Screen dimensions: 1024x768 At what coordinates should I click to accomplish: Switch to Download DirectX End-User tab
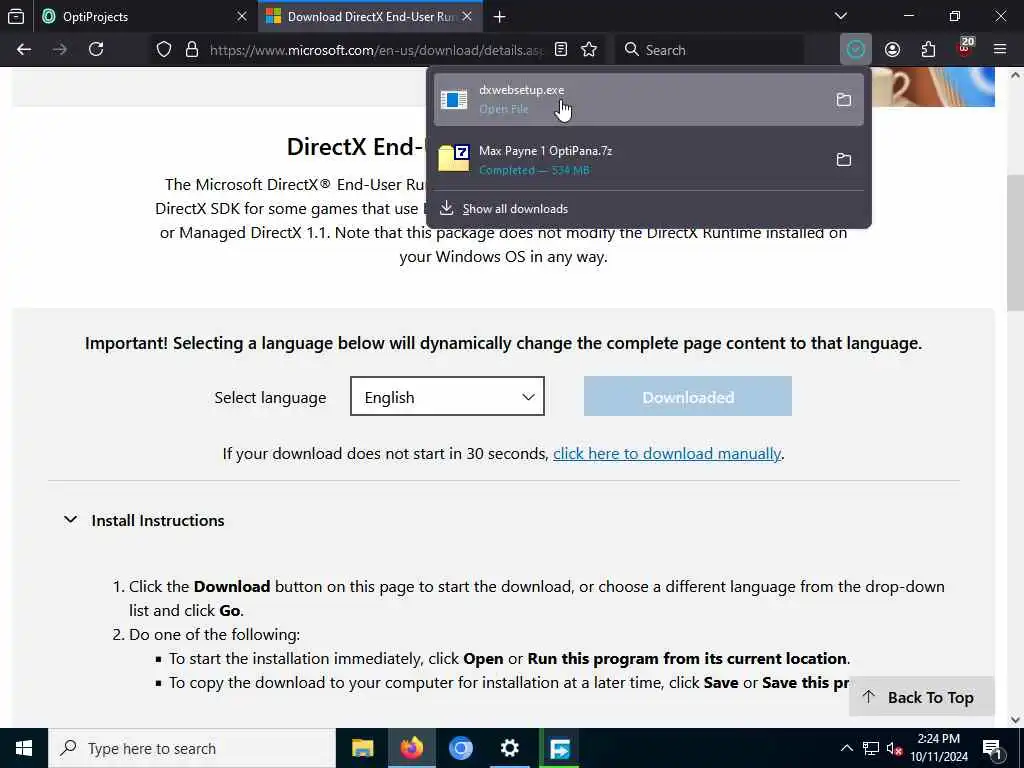370,17
